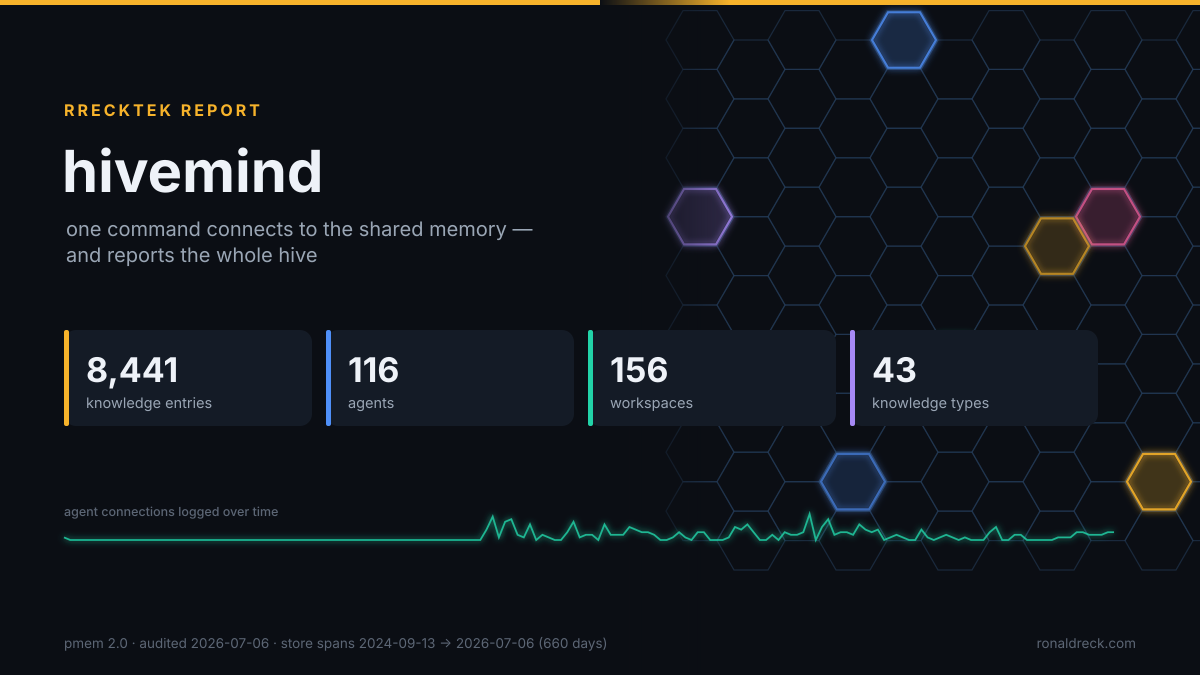
Task: Click the blue hexagon at the top
Action: point(904,40)
